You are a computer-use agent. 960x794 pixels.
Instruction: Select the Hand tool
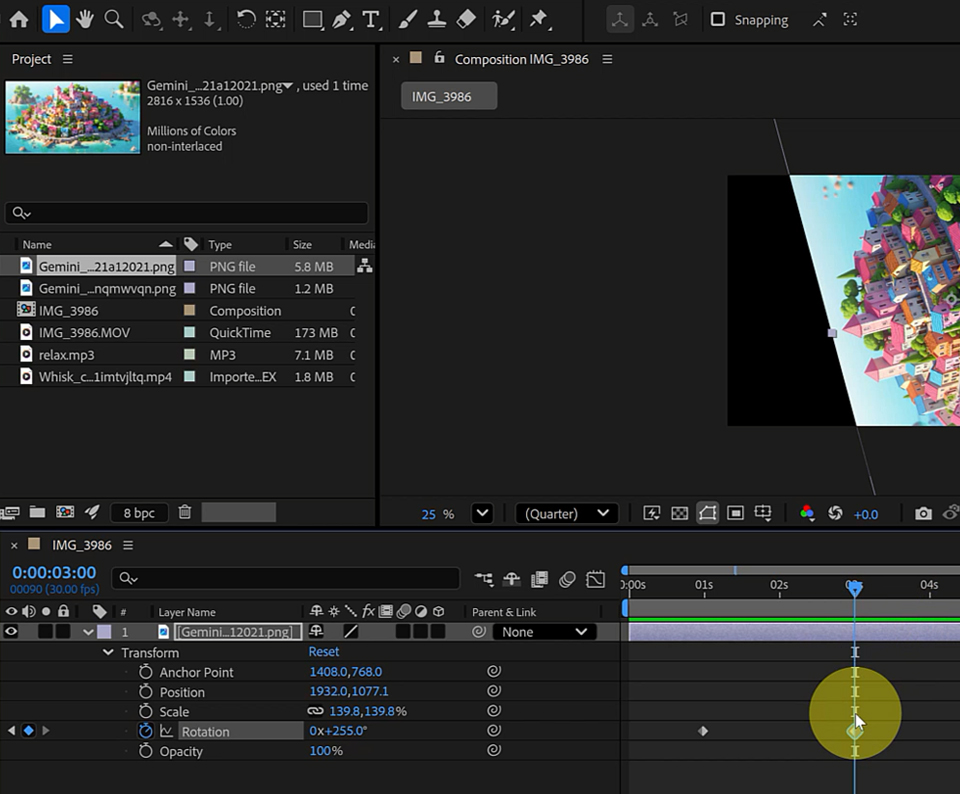pyautogui.click(x=85, y=19)
